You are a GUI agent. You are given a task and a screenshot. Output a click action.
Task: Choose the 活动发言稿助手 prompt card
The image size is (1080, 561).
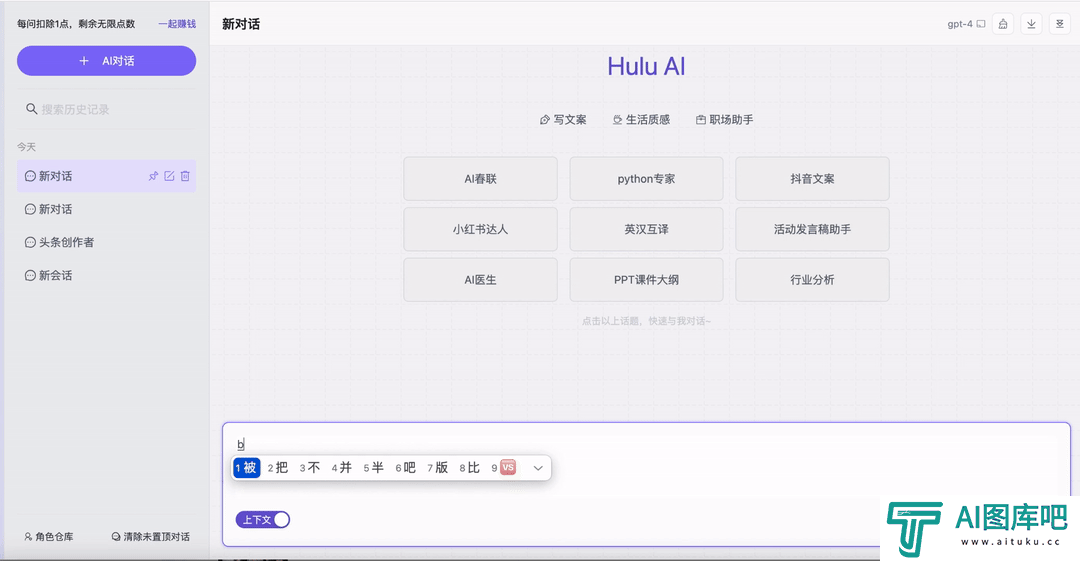[x=812, y=229]
